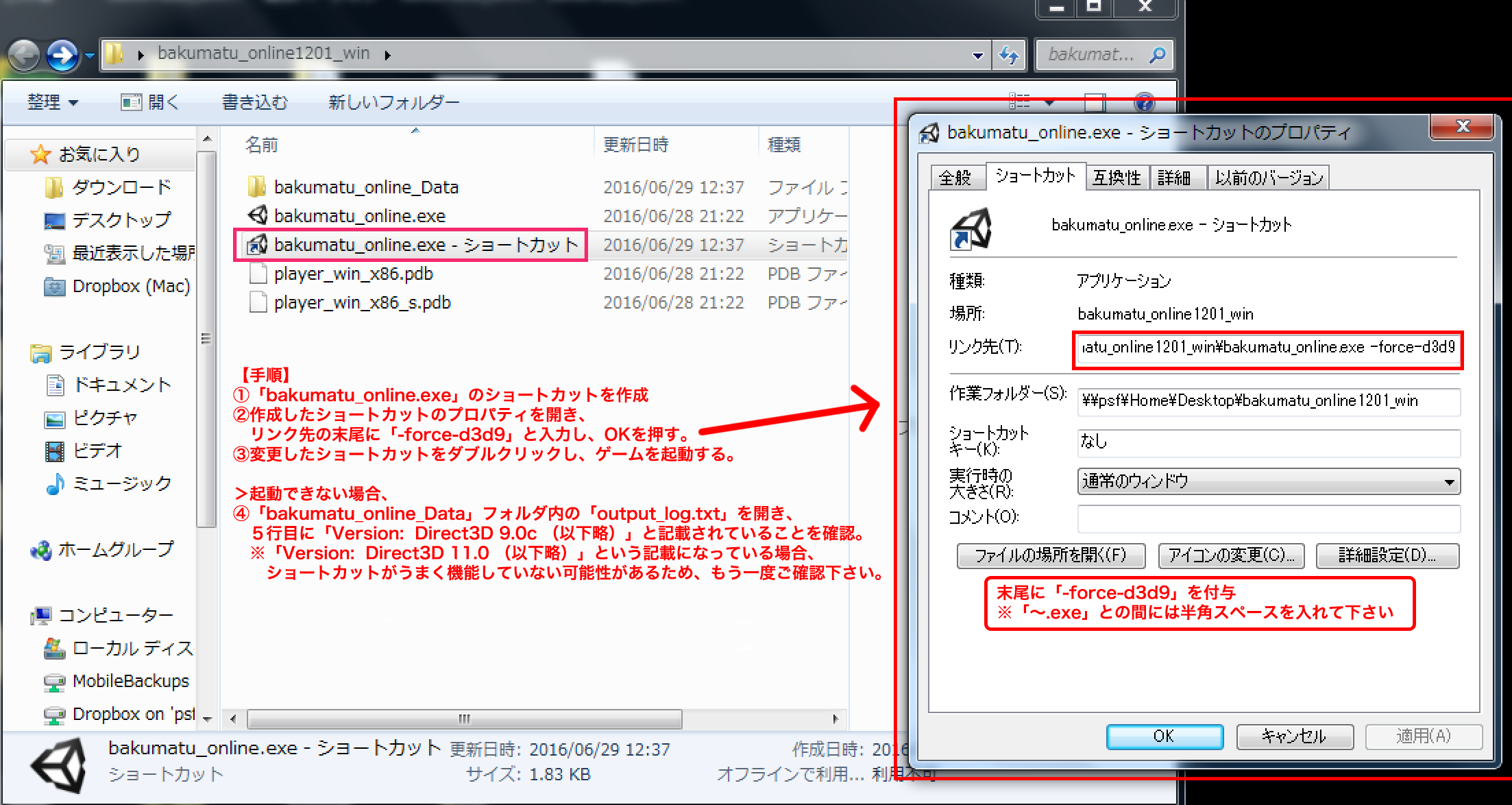Select bakumatu_online_Data folder icon
1512x805 pixels.
(x=256, y=187)
